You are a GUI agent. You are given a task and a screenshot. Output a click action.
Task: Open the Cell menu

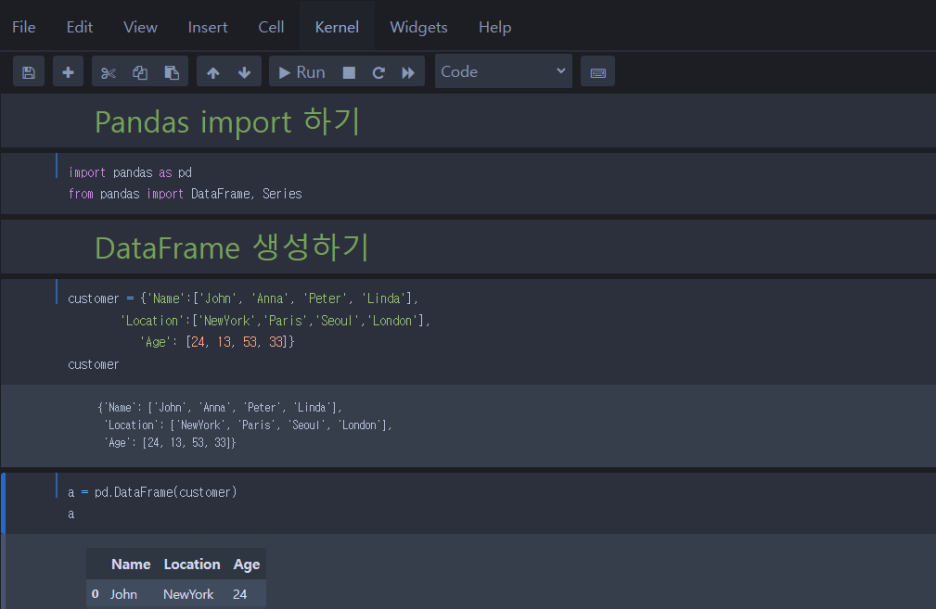(x=271, y=27)
